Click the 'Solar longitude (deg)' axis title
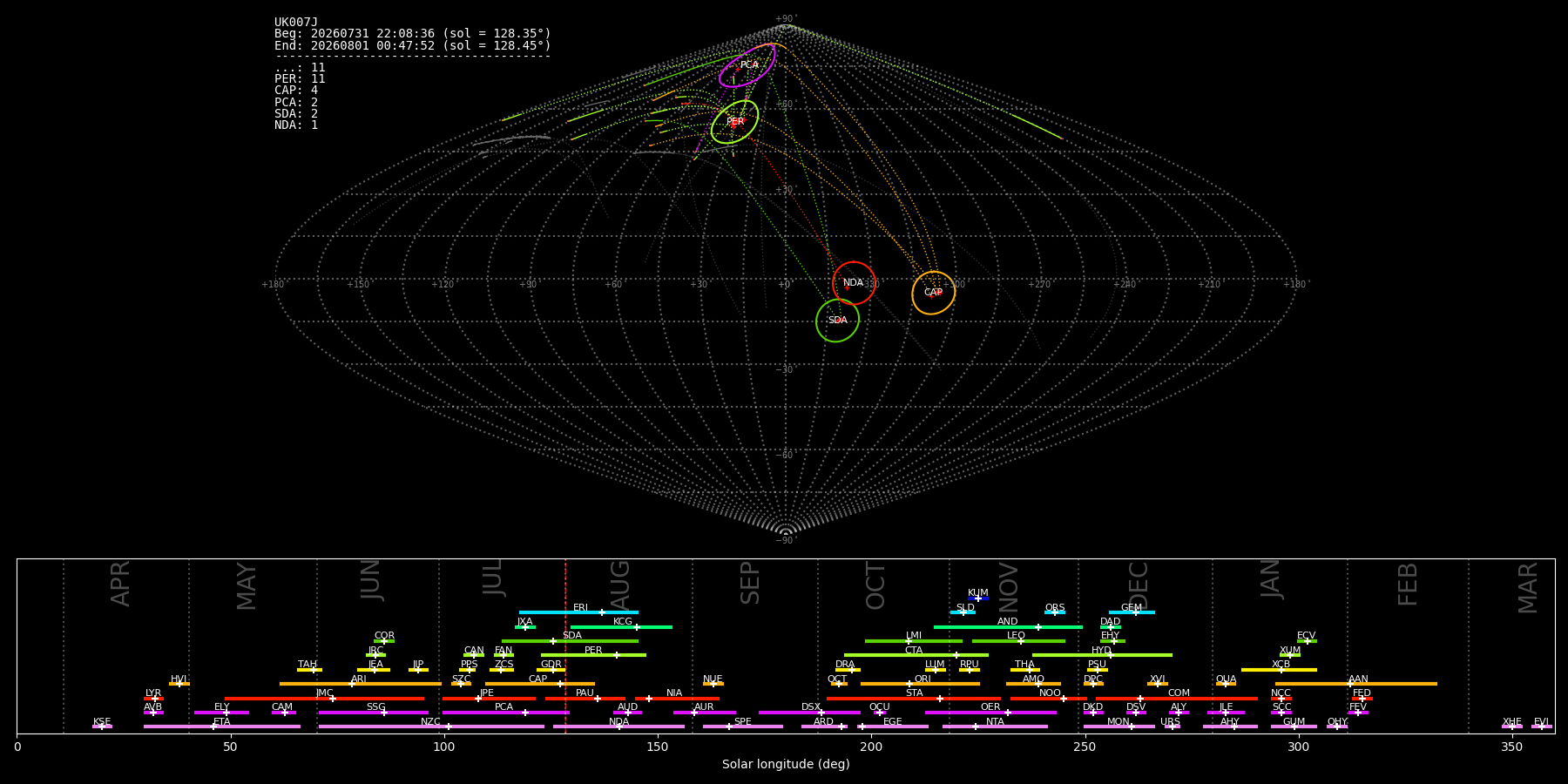Image resolution: width=1568 pixels, height=784 pixels. [x=786, y=764]
